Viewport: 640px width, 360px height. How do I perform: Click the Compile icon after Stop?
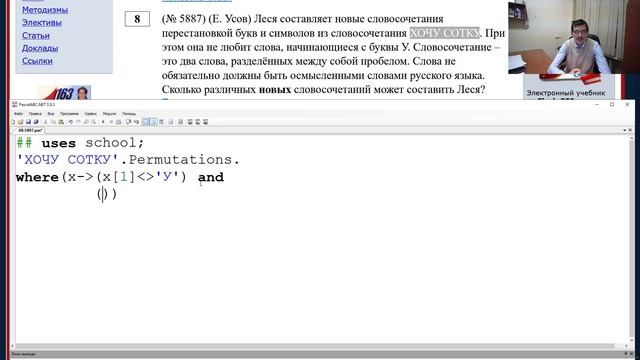118,122
